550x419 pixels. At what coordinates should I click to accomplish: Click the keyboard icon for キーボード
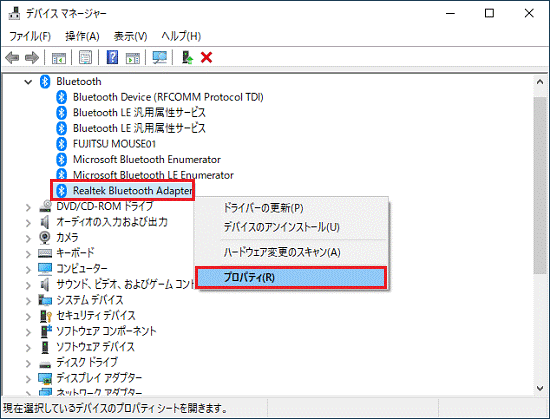(x=45, y=253)
